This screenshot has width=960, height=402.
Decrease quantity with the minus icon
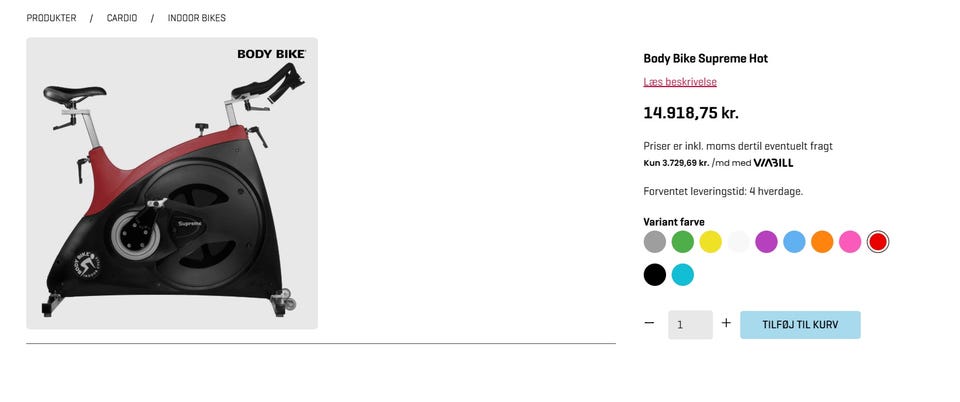click(650, 323)
